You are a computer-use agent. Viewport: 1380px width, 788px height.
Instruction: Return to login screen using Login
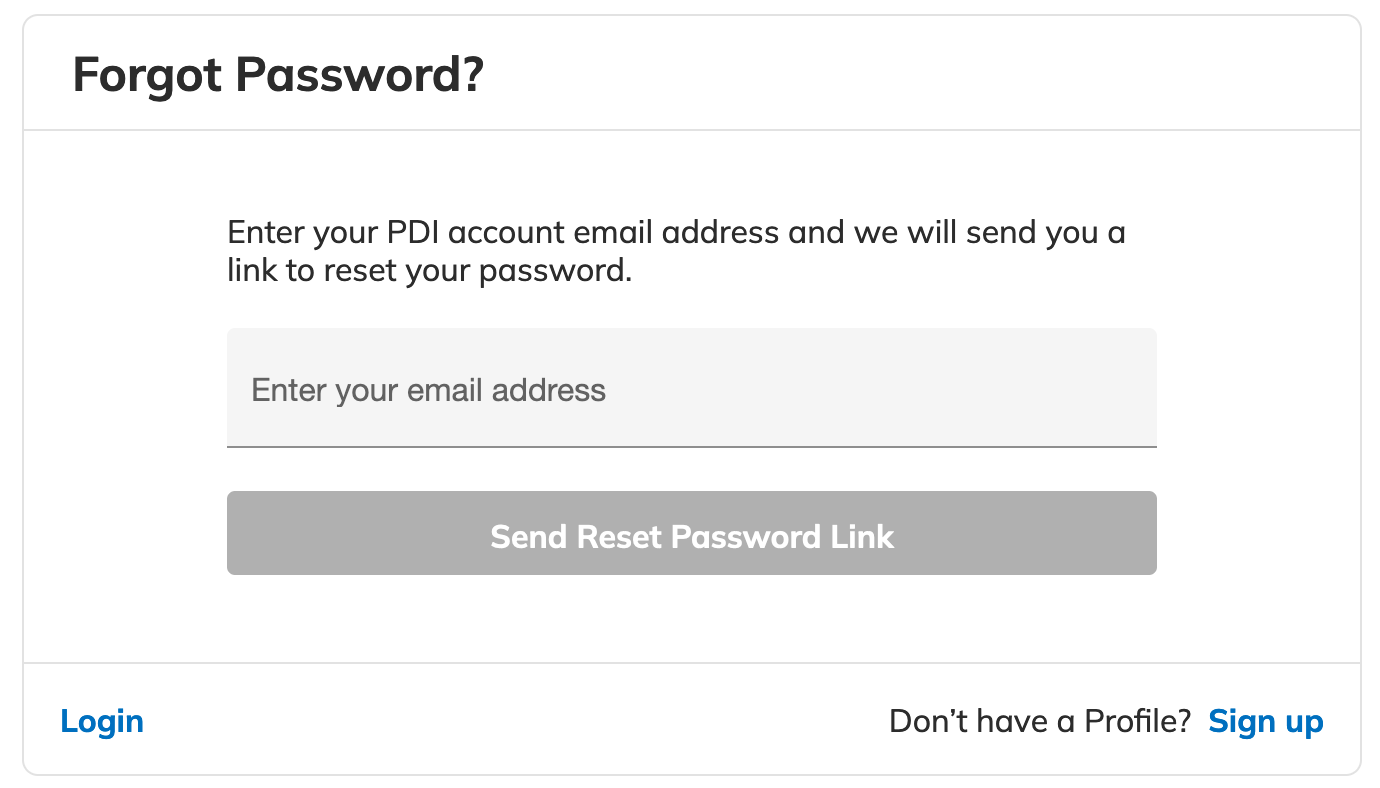pos(101,720)
